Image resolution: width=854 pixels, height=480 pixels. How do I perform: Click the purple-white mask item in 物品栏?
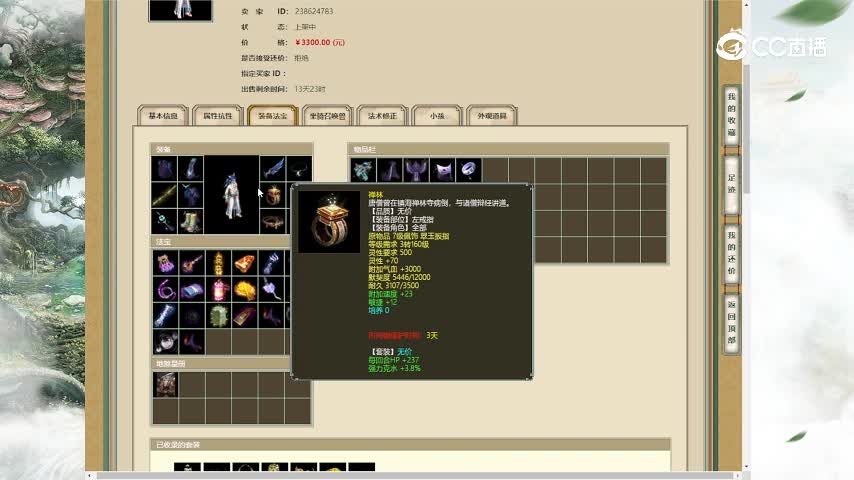click(x=442, y=170)
